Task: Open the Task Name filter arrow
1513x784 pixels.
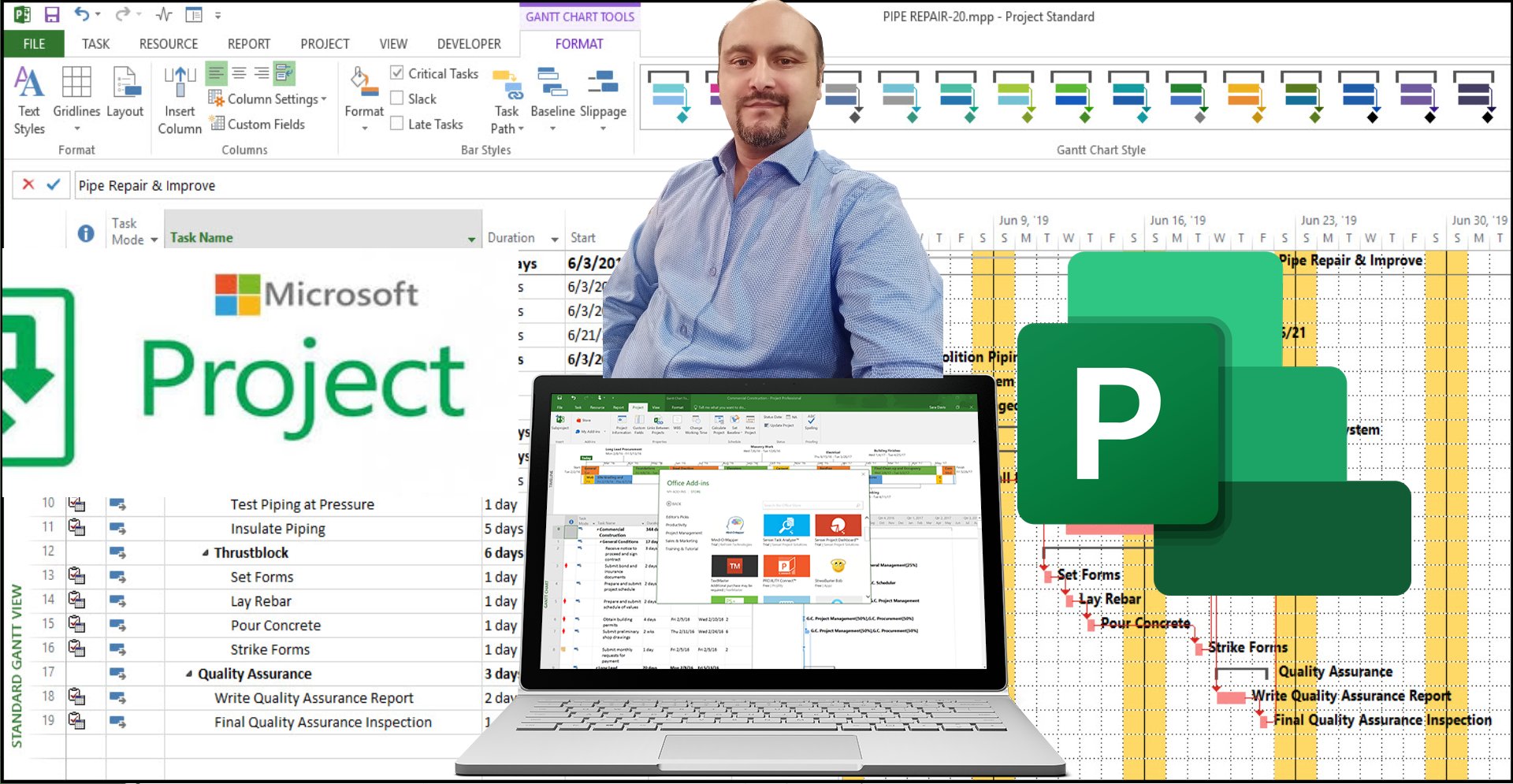Action: (x=470, y=238)
